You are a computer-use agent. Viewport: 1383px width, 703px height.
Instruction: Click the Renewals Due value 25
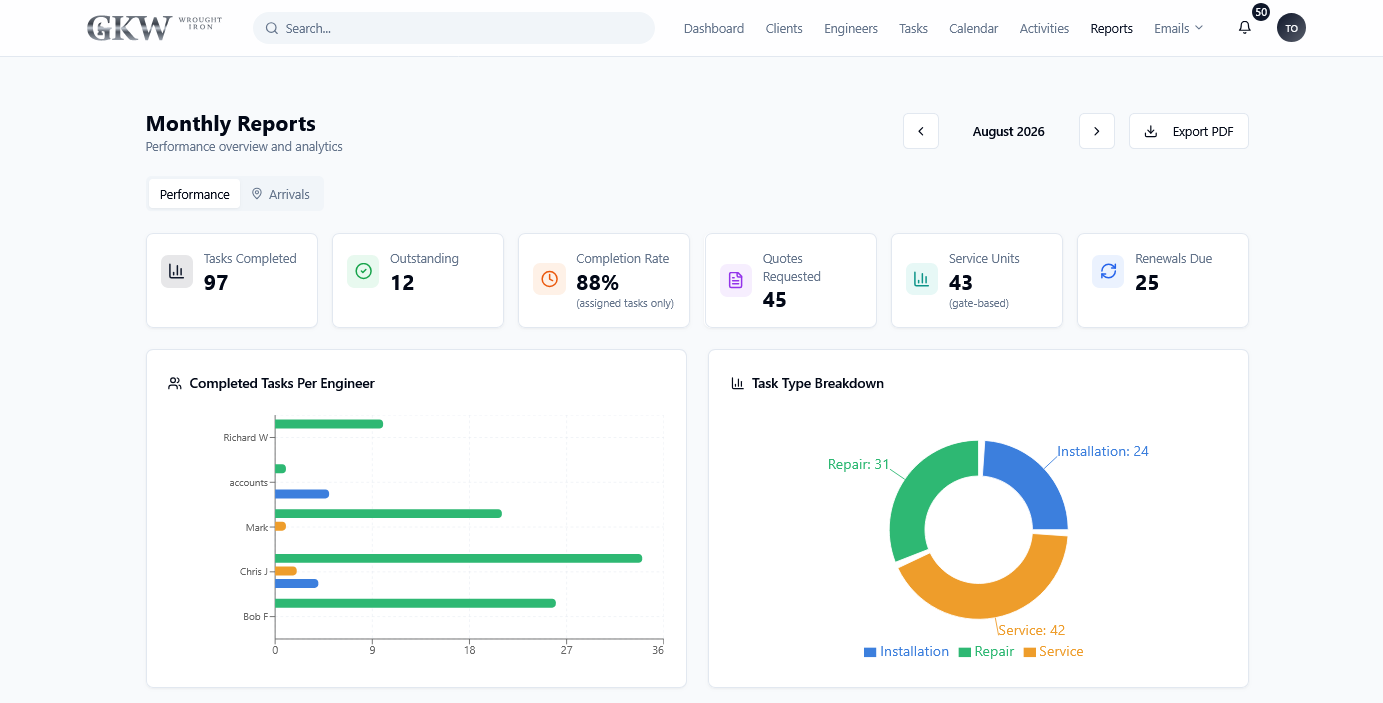pyautogui.click(x=1147, y=283)
